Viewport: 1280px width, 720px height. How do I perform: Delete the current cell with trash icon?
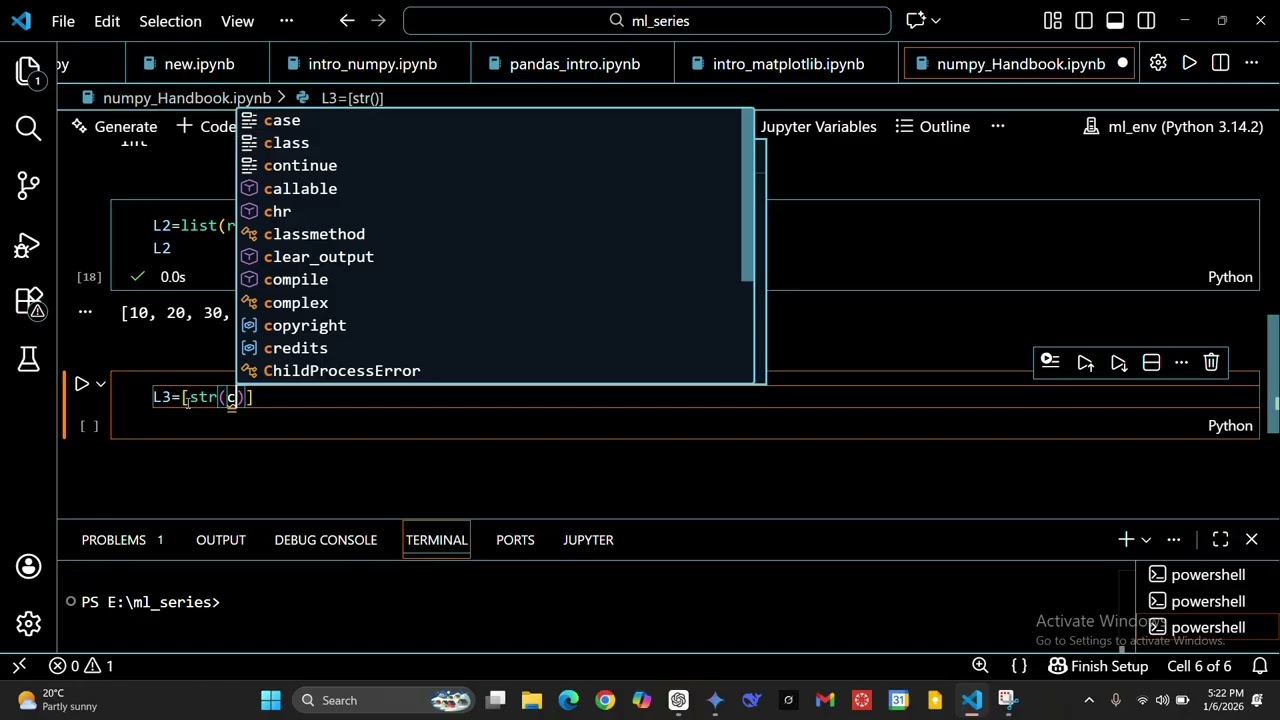coord(1211,362)
